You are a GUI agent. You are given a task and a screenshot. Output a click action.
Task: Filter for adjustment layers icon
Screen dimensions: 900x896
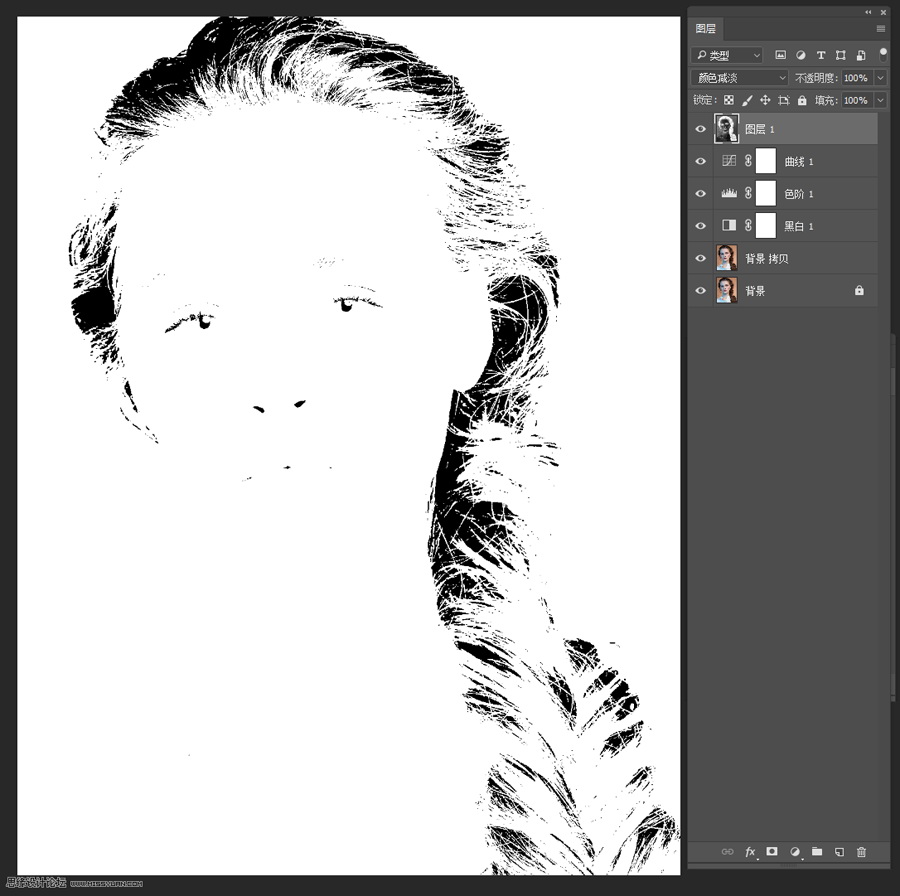point(801,55)
